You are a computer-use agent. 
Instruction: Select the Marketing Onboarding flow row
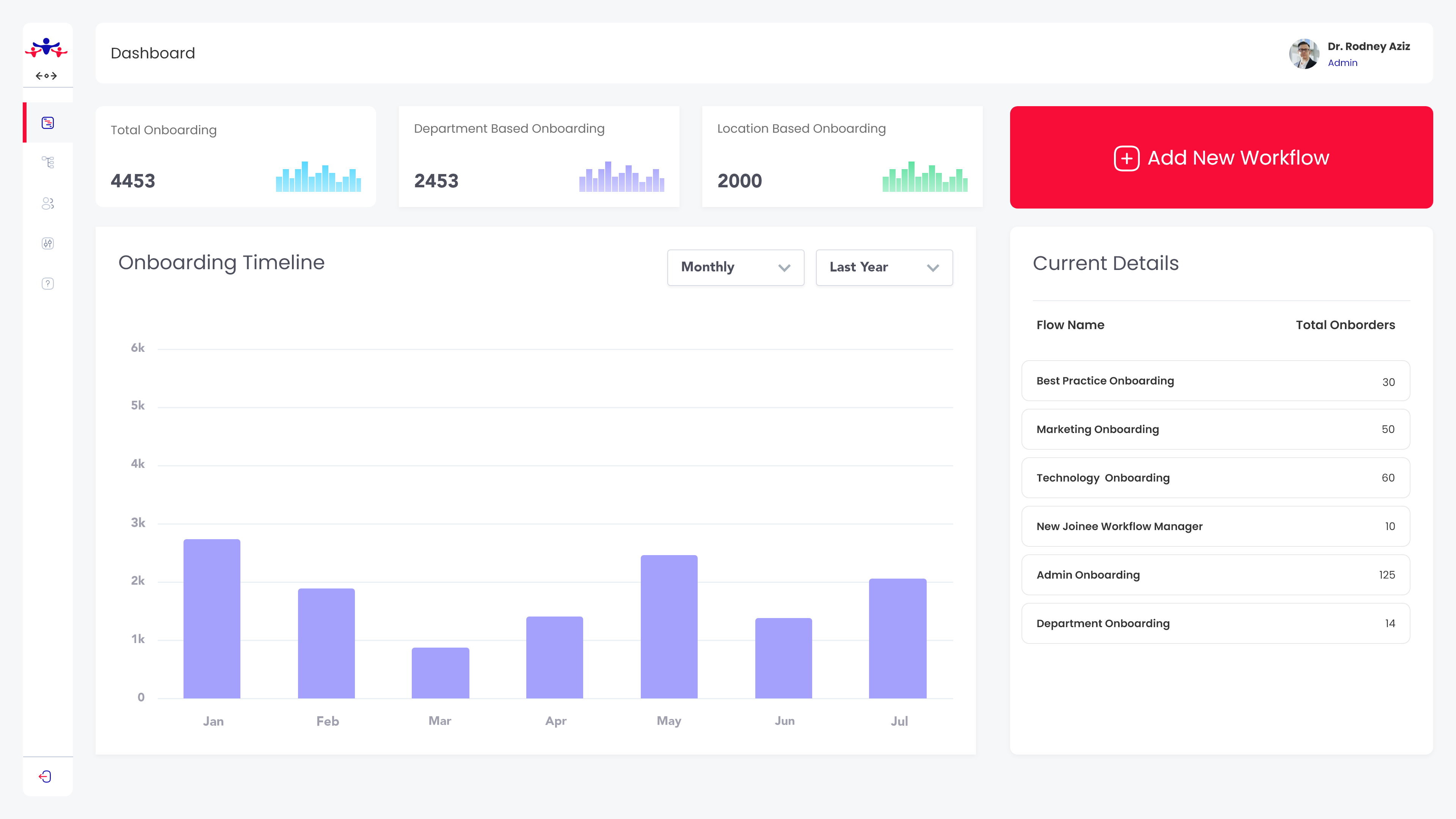(1215, 430)
